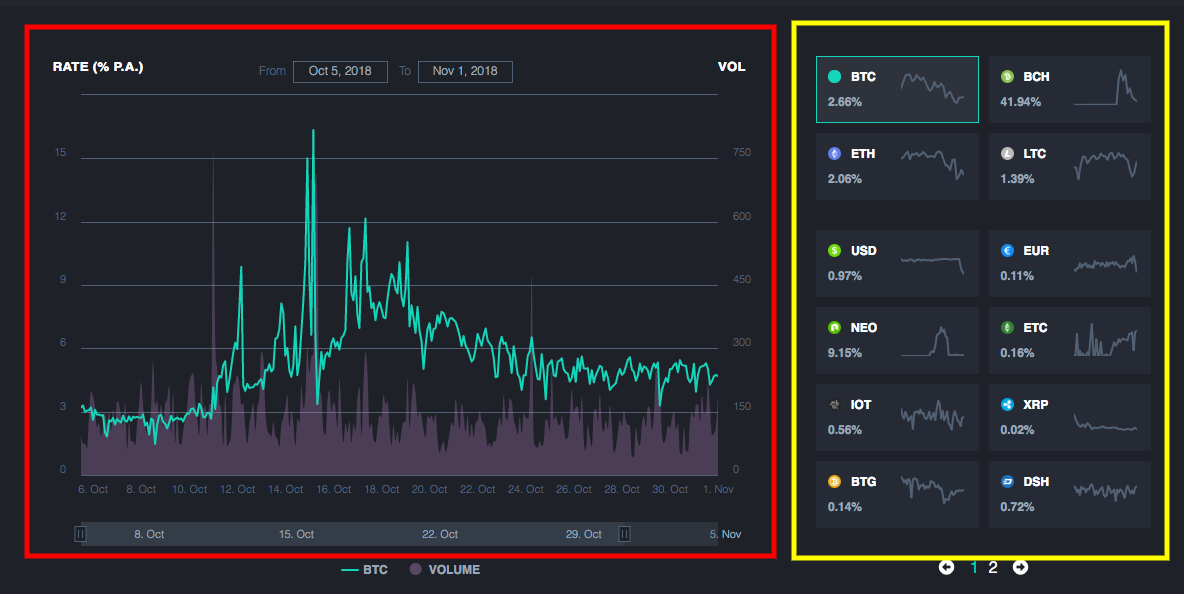Click the ETC sparkline thumbnail
Viewport: 1184px width, 594px height.
coord(1105,341)
